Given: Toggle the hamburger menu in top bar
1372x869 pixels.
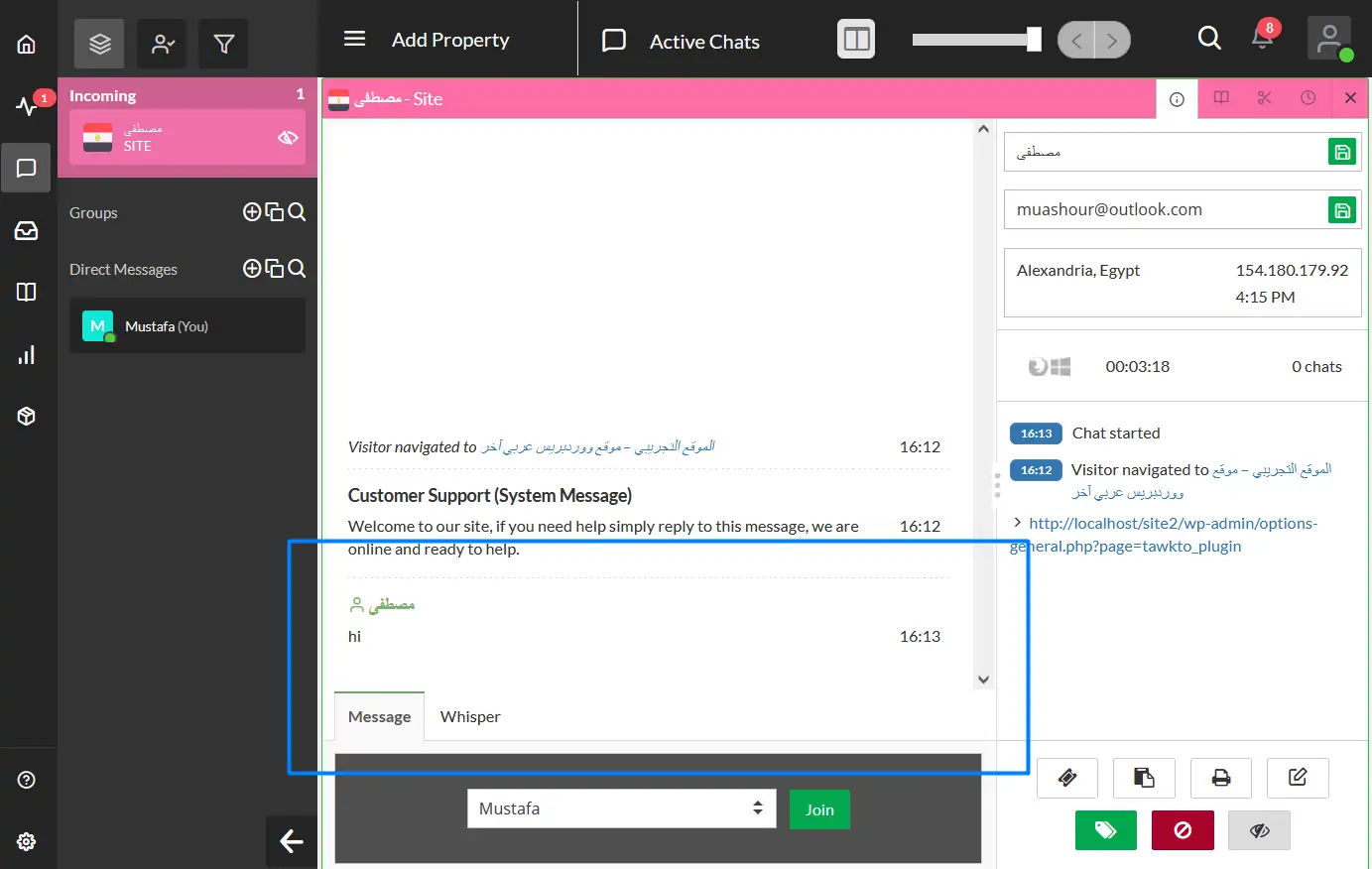Looking at the screenshot, I should coord(354,39).
